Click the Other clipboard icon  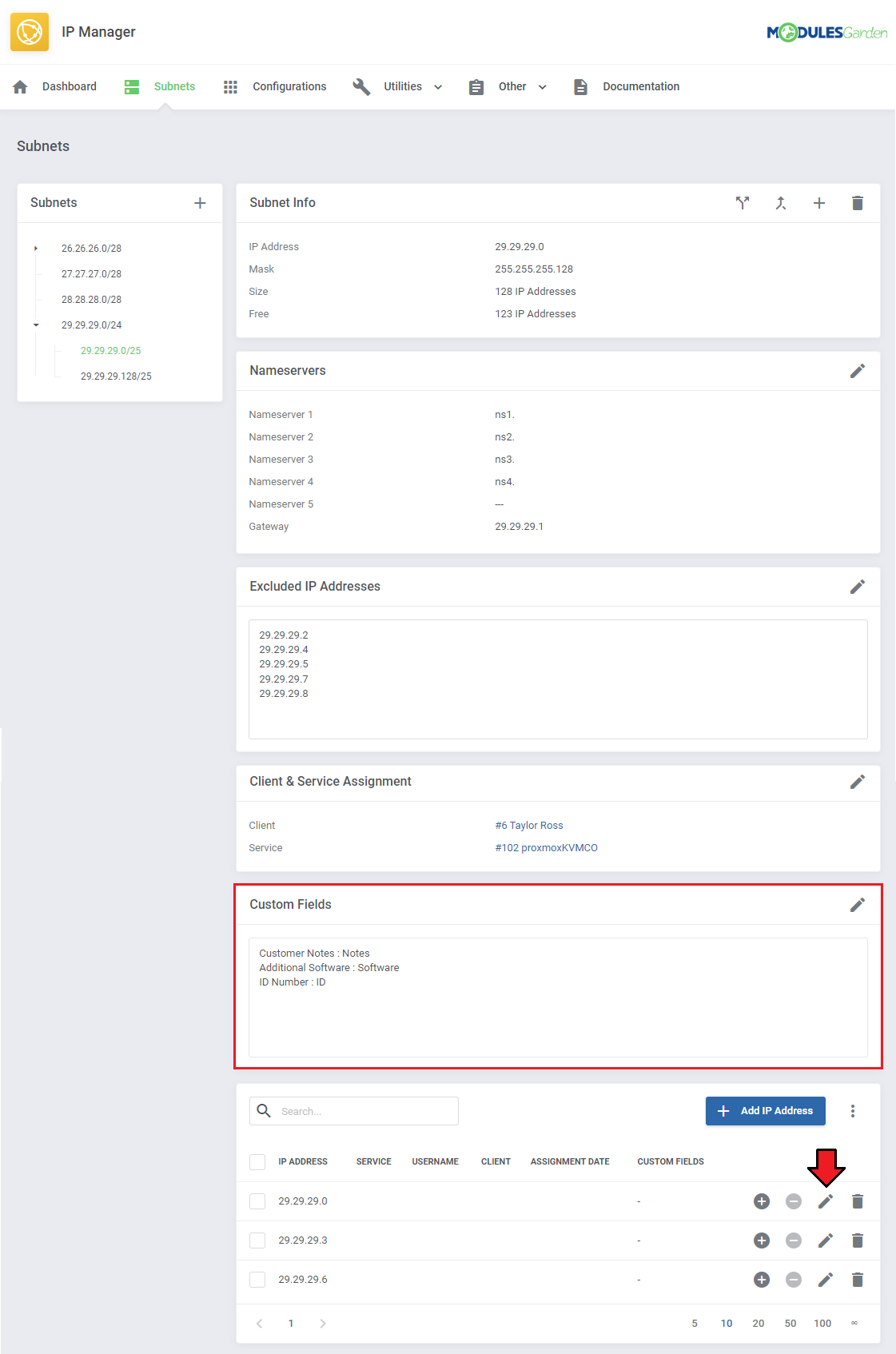pos(476,86)
